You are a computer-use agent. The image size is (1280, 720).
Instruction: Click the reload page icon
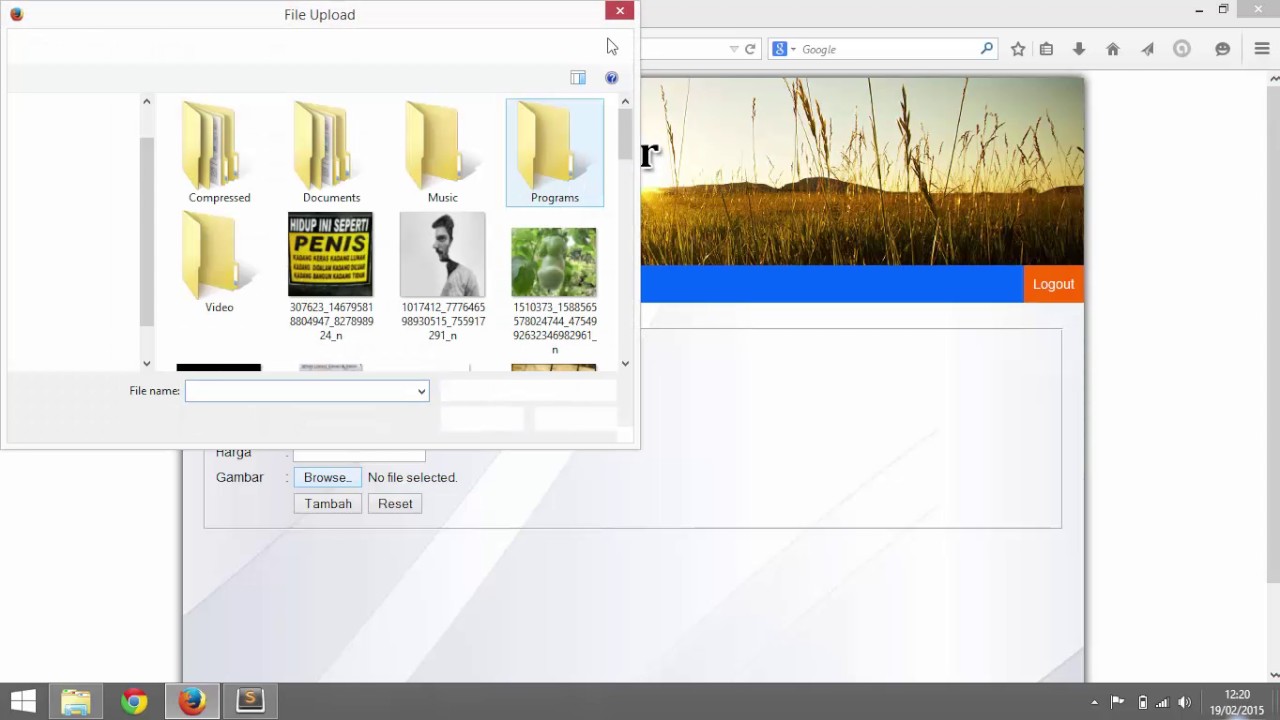point(750,49)
